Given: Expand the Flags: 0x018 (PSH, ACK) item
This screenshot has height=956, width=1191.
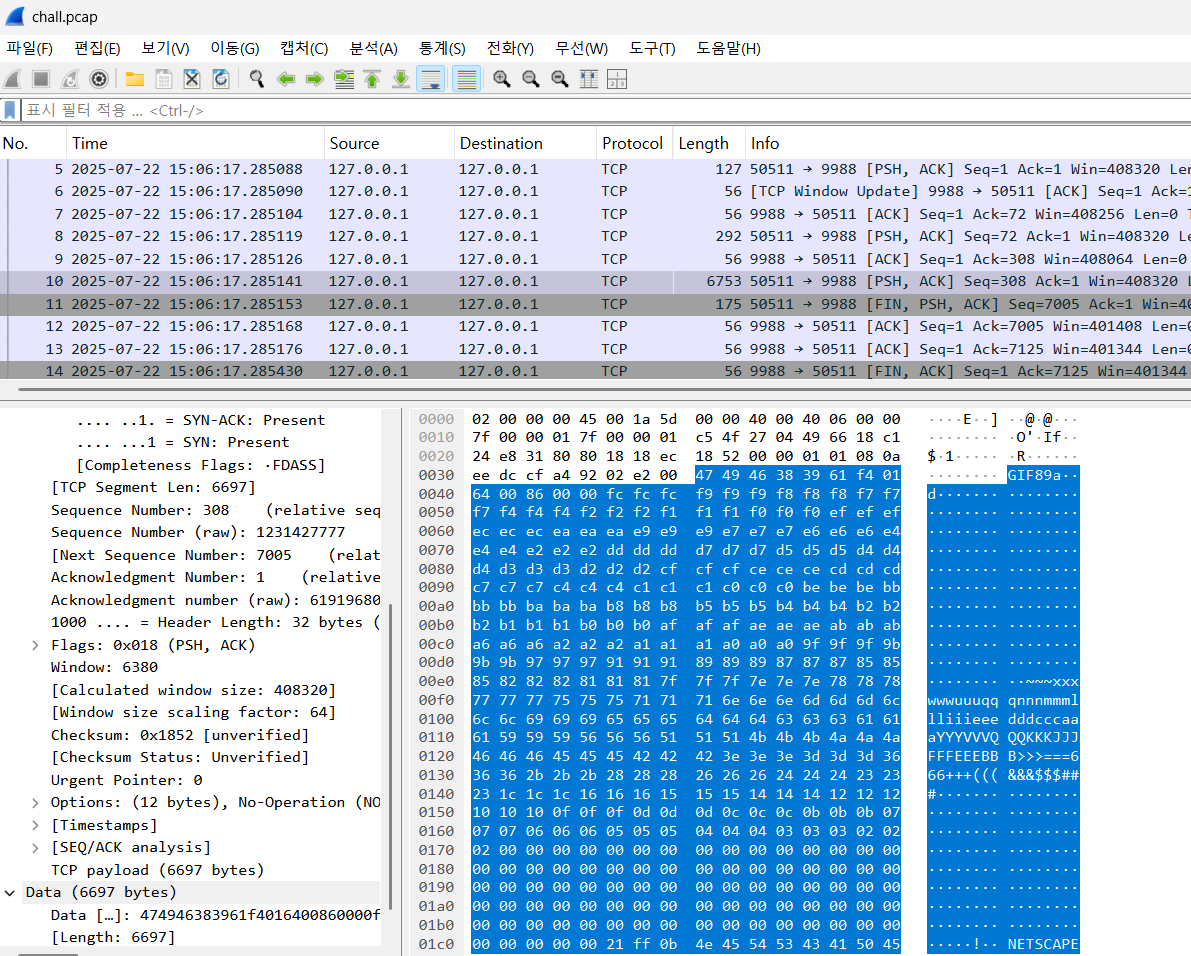Looking at the screenshot, I should tap(35, 645).
